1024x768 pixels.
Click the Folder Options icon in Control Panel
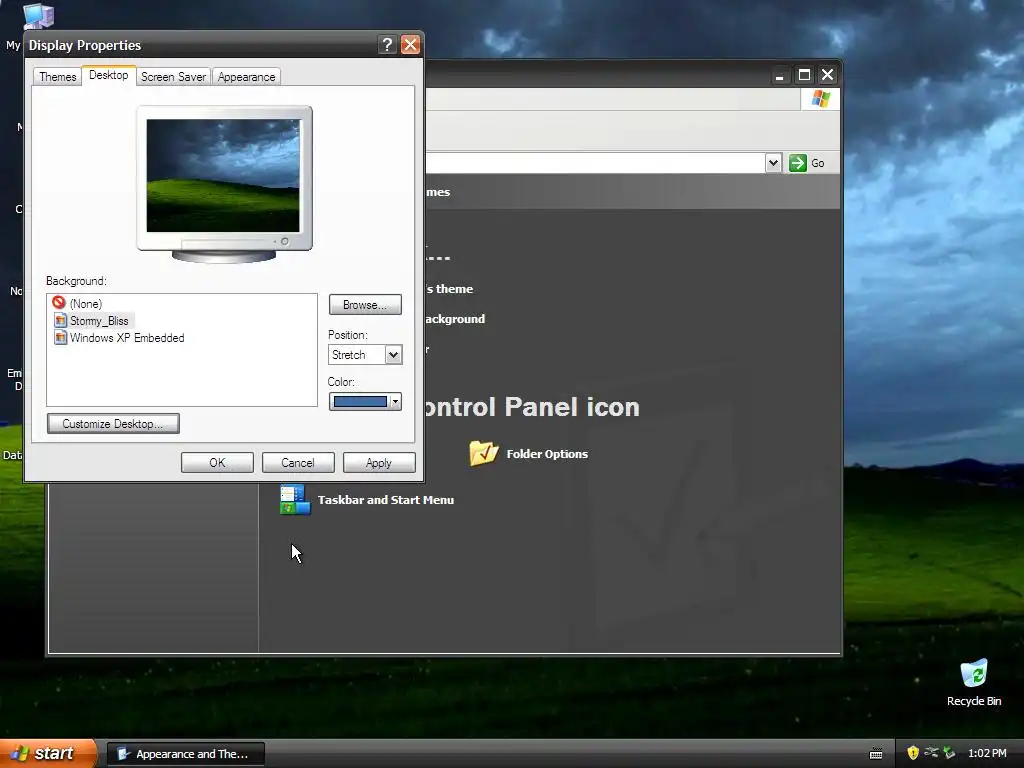tap(484, 453)
